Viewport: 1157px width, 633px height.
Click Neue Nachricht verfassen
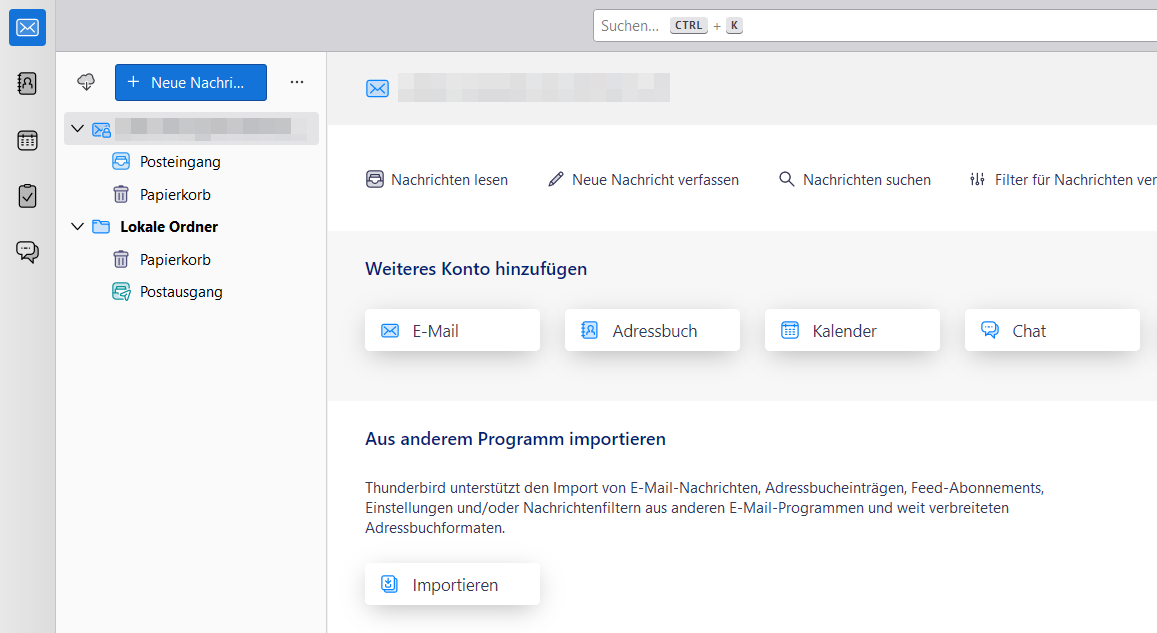pos(643,179)
